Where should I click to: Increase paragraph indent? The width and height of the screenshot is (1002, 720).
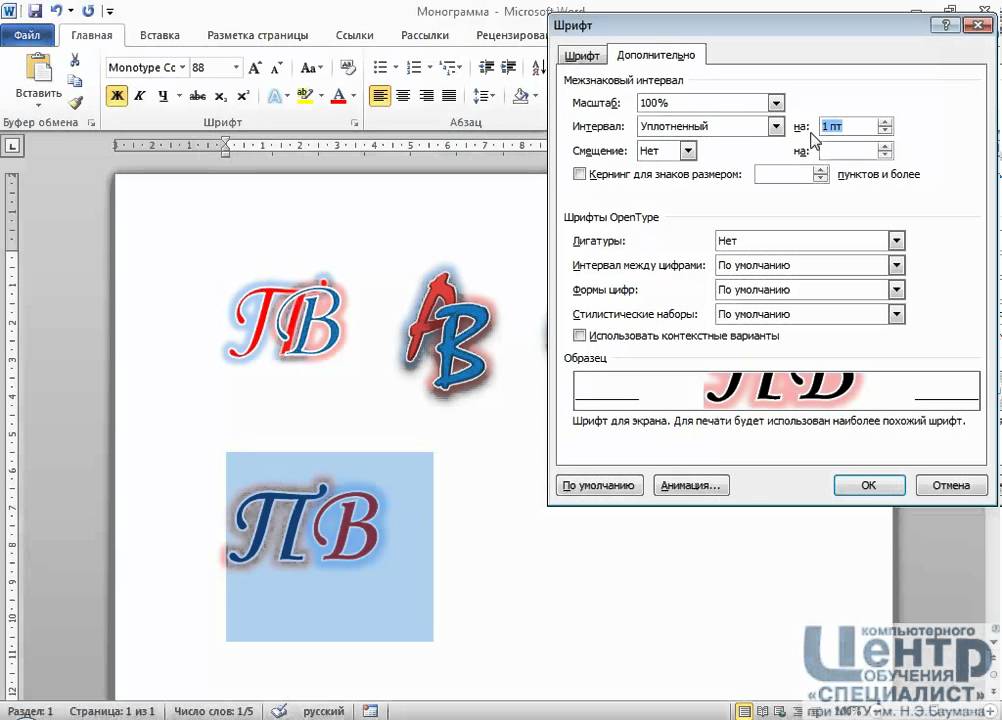[x=509, y=67]
